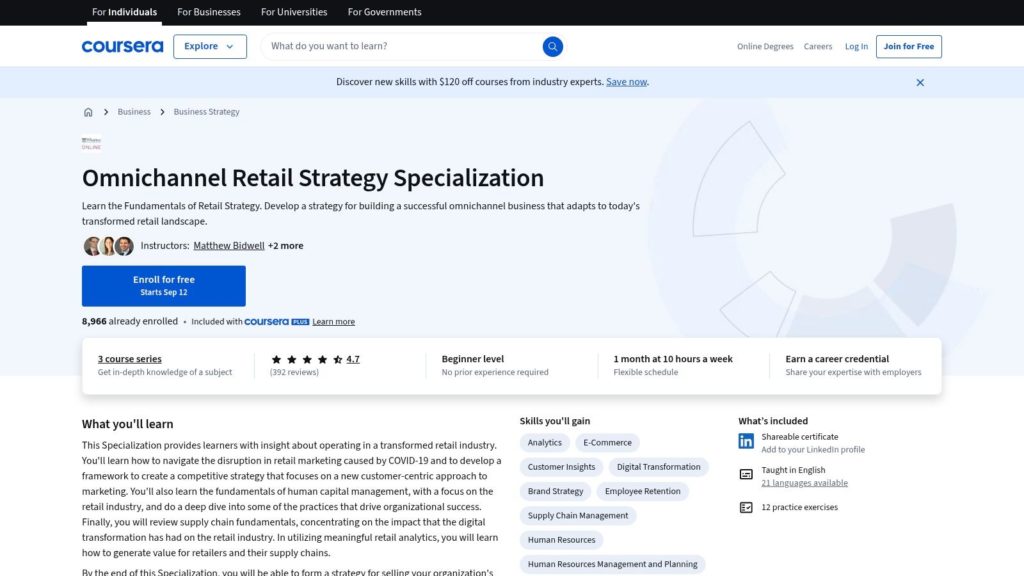The height and width of the screenshot is (576, 1024).
Task: Click the Coursera Plus logo
Action: click(x=277, y=322)
